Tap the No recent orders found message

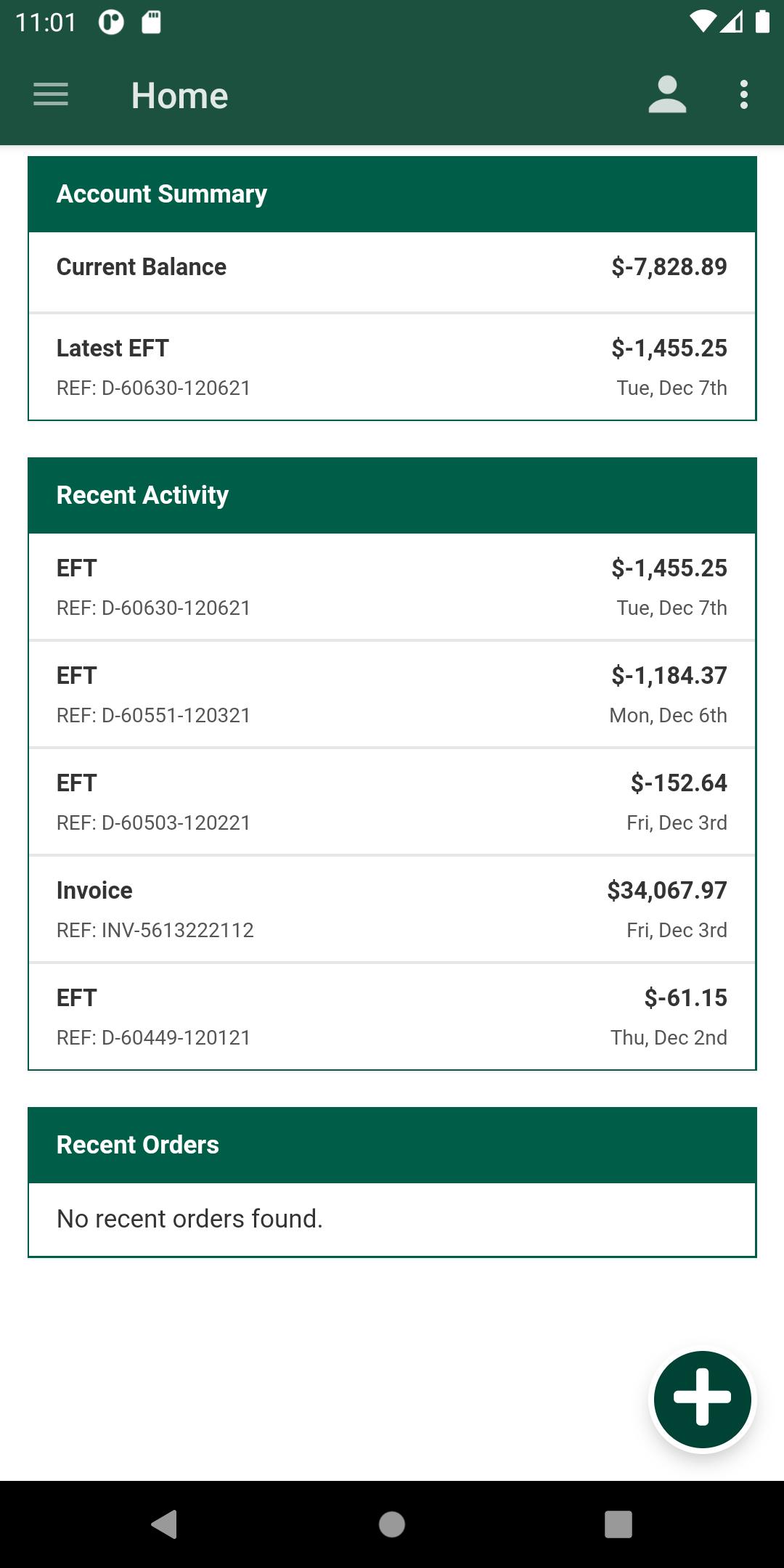pos(189,1219)
